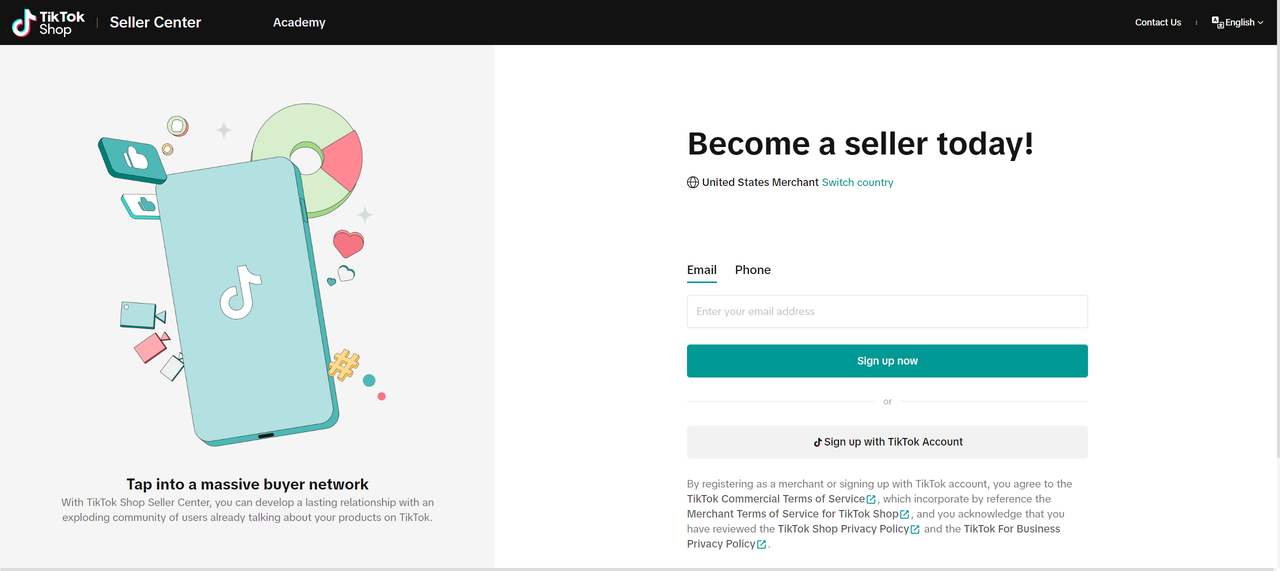1280x571 pixels.
Task: Open Contact Us in the header
Action: 1157,22
